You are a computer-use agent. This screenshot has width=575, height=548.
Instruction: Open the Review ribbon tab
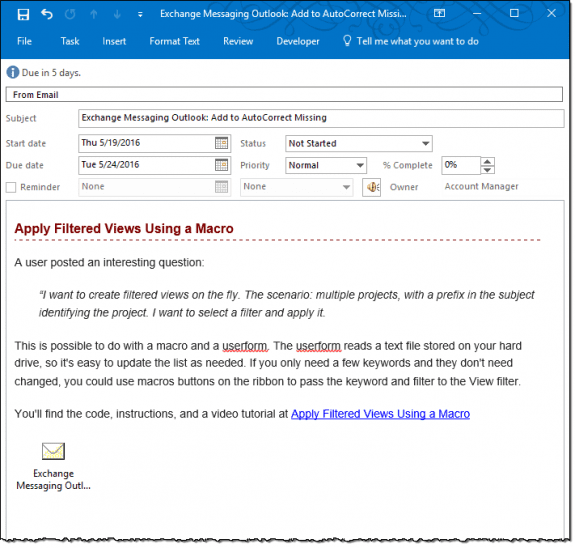click(x=238, y=41)
